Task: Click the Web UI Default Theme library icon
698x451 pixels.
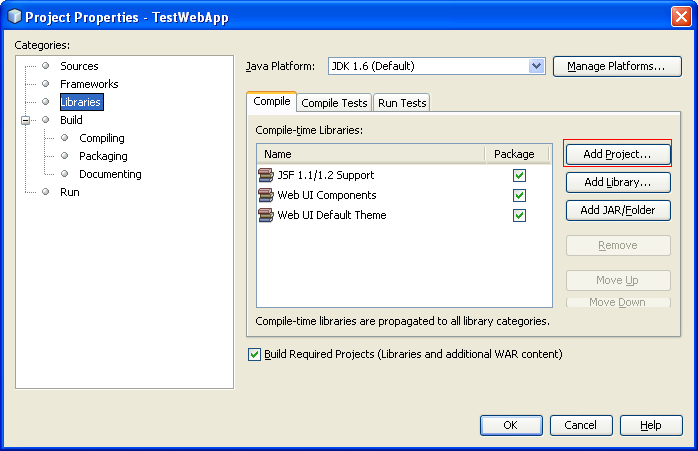Action: pyautogui.click(x=266, y=215)
